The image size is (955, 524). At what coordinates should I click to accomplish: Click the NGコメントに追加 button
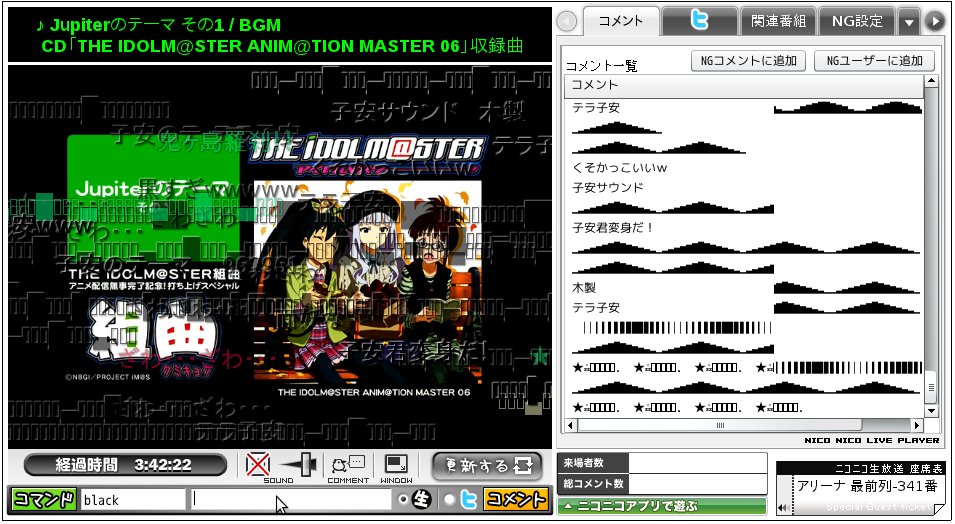click(749, 60)
